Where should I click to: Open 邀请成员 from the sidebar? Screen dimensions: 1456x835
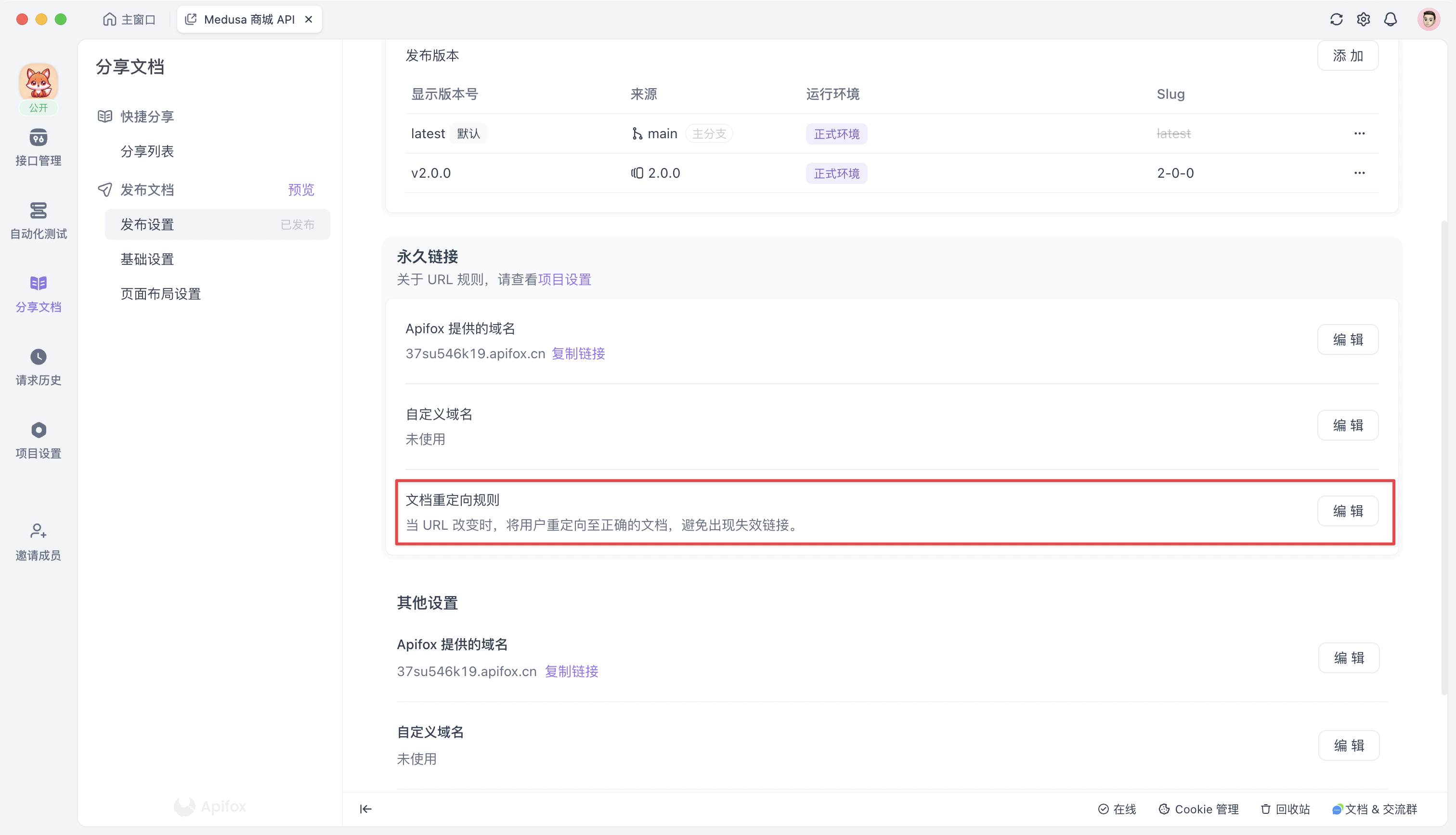tap(38, 541)
